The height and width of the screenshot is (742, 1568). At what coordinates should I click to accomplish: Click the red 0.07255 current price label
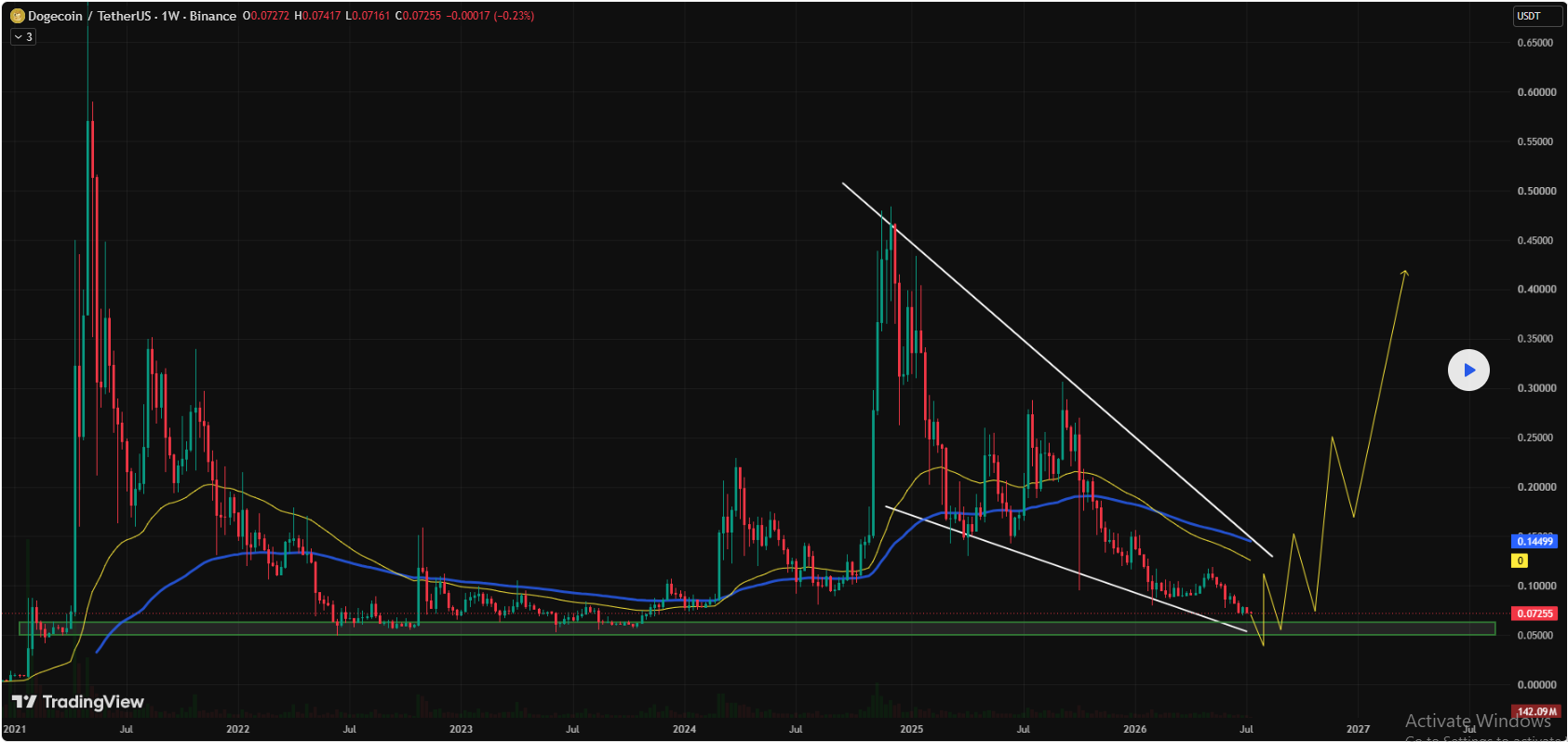tap(1534, 614)
